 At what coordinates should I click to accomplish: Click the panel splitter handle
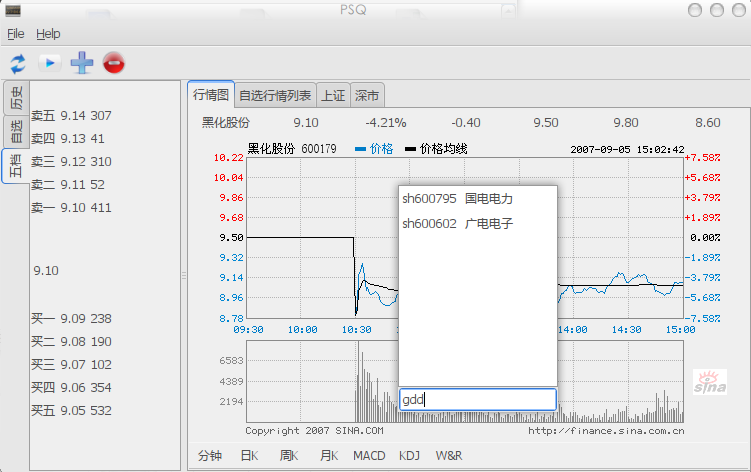[x=184, y=276]
